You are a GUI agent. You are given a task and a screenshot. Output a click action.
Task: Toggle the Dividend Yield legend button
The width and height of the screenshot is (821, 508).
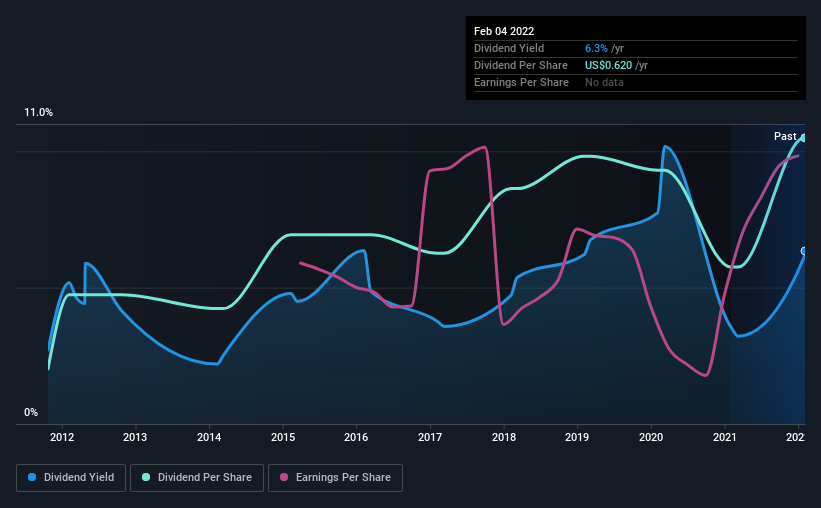[71, 478]
